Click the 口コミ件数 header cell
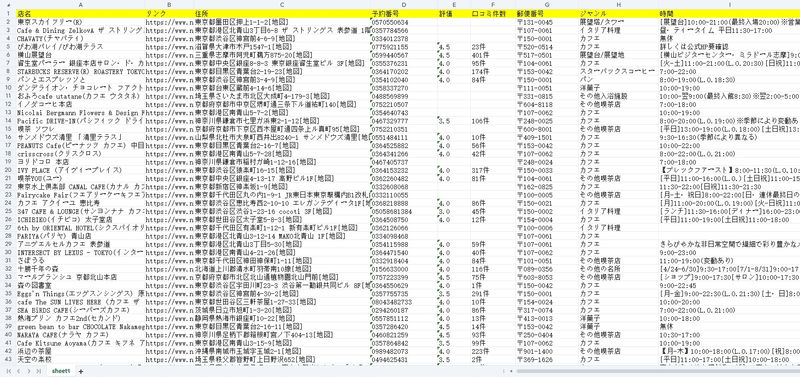 click(493, 14)
